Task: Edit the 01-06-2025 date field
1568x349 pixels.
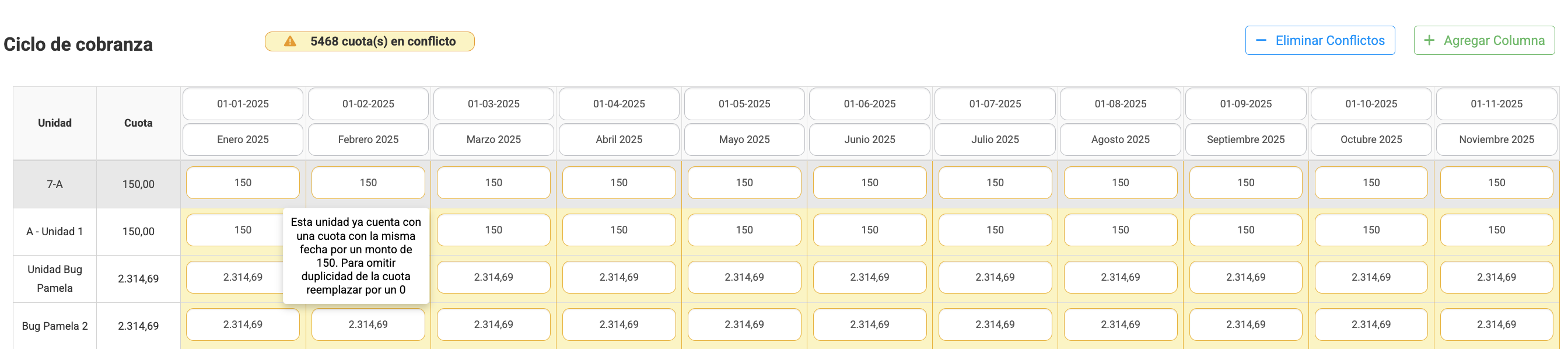Action: coord(870,104)
